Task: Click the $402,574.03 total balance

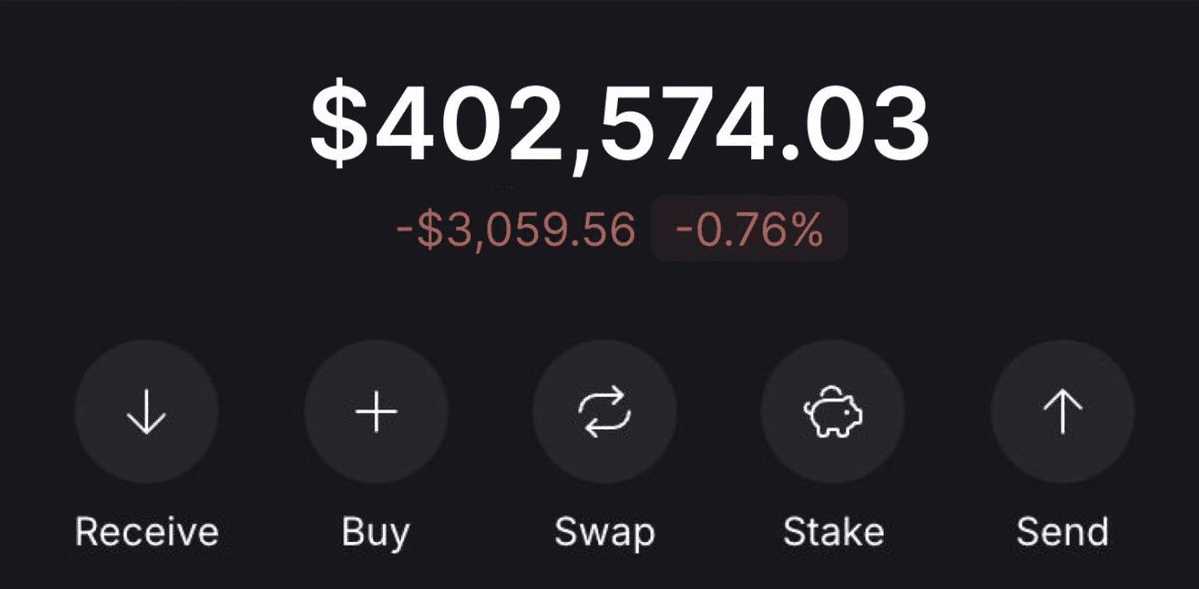Action: click(619, 125)
